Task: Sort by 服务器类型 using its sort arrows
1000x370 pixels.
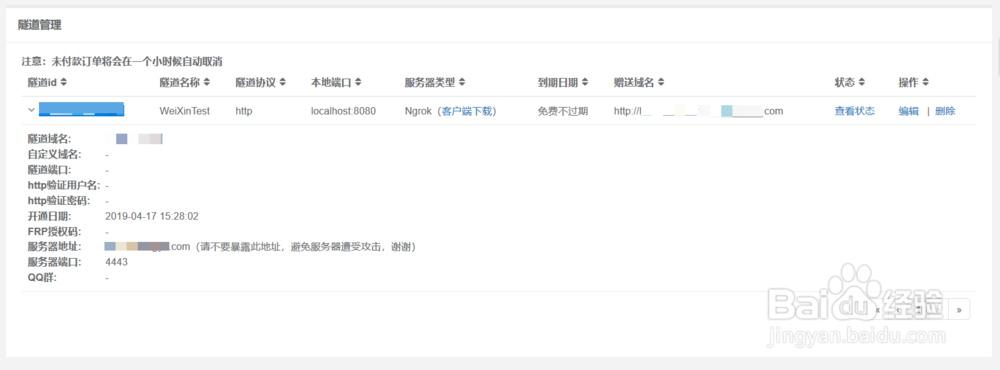Action: 462,82
